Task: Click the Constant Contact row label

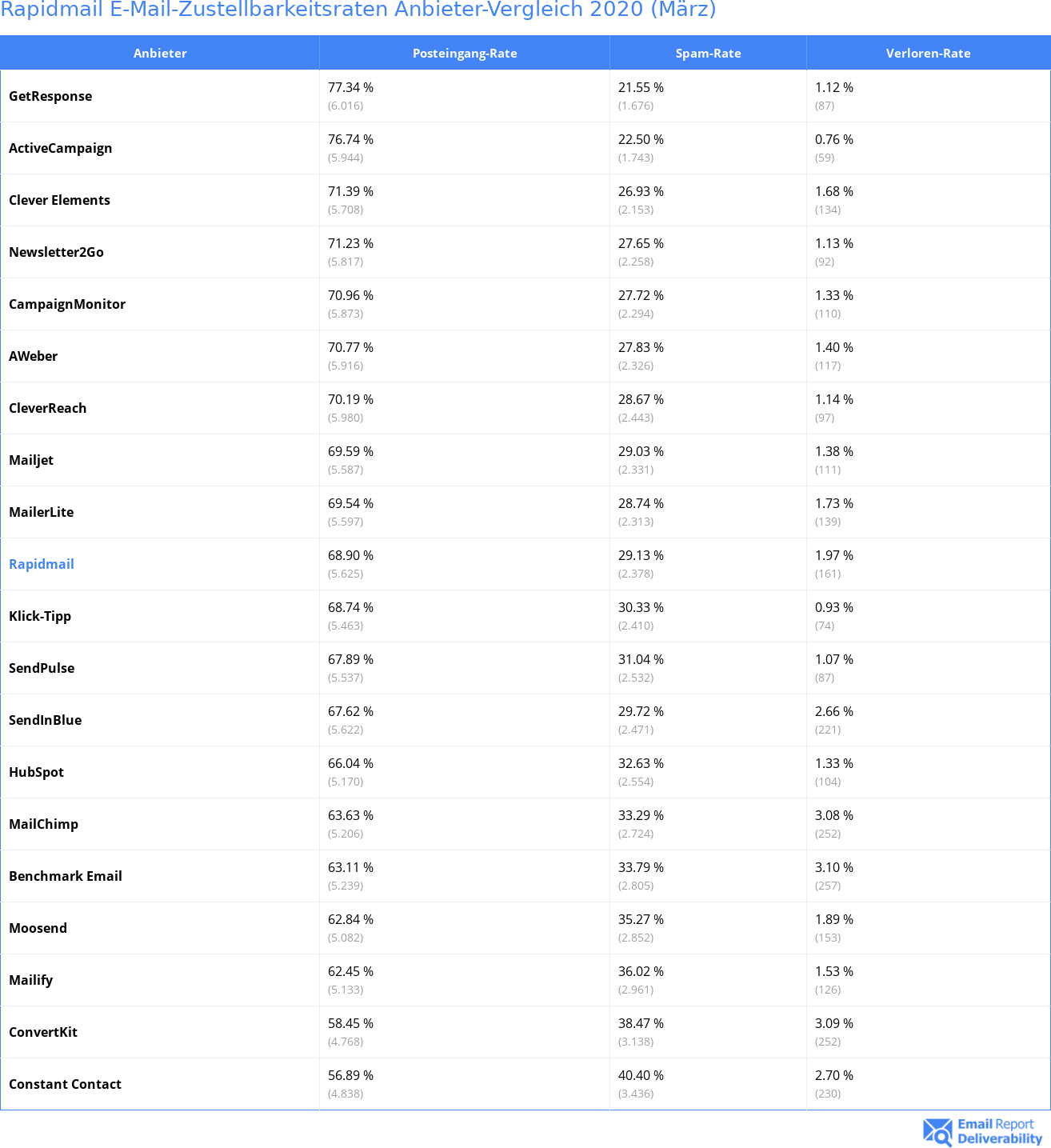Action: coord(66,1084)
